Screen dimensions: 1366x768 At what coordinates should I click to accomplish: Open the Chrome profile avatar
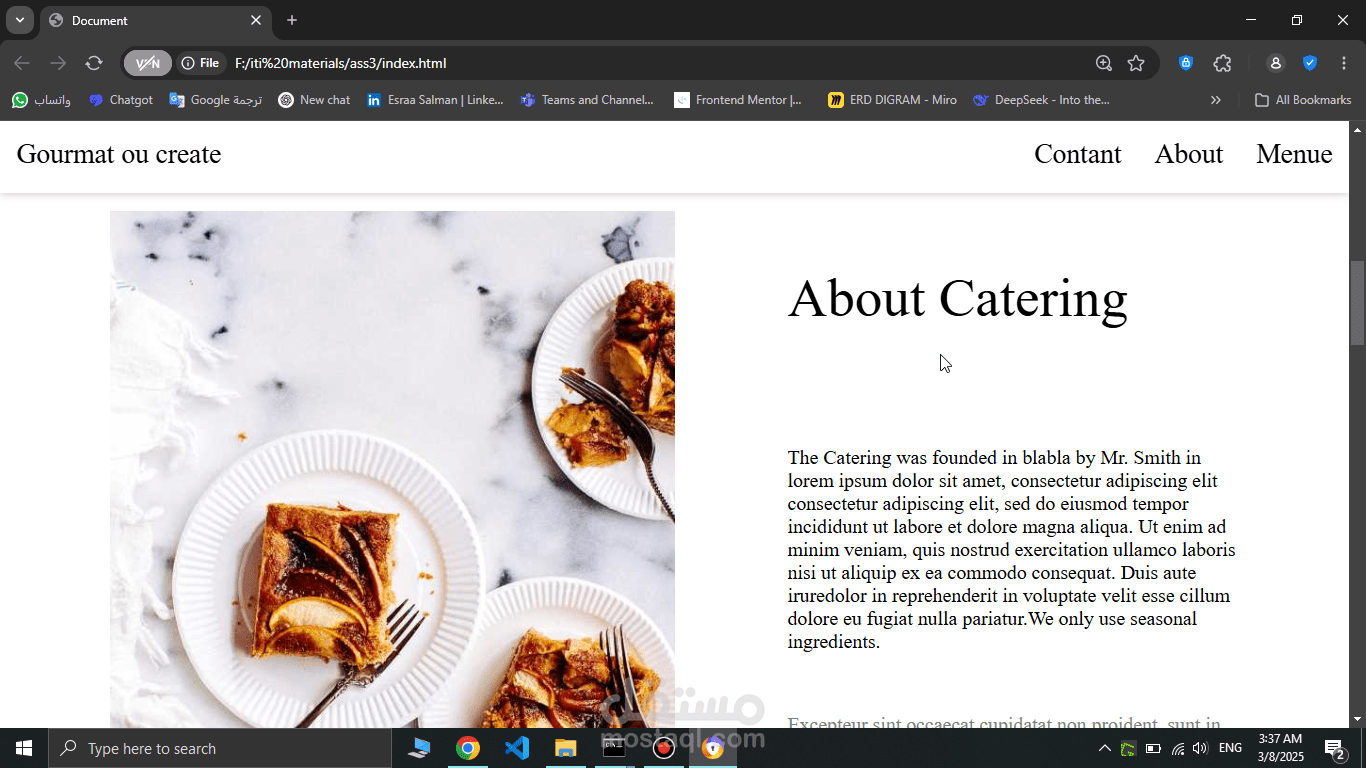[1275, 63]
